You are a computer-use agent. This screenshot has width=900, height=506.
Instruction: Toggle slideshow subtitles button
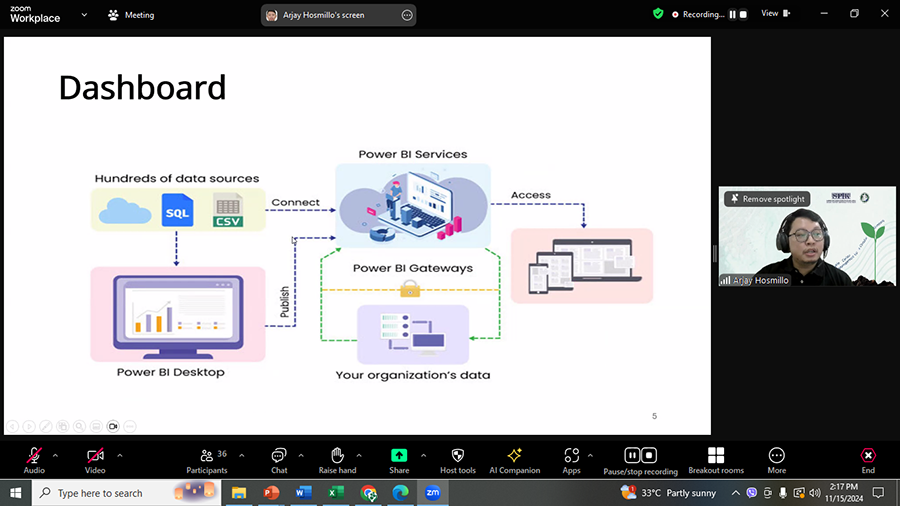96,426
